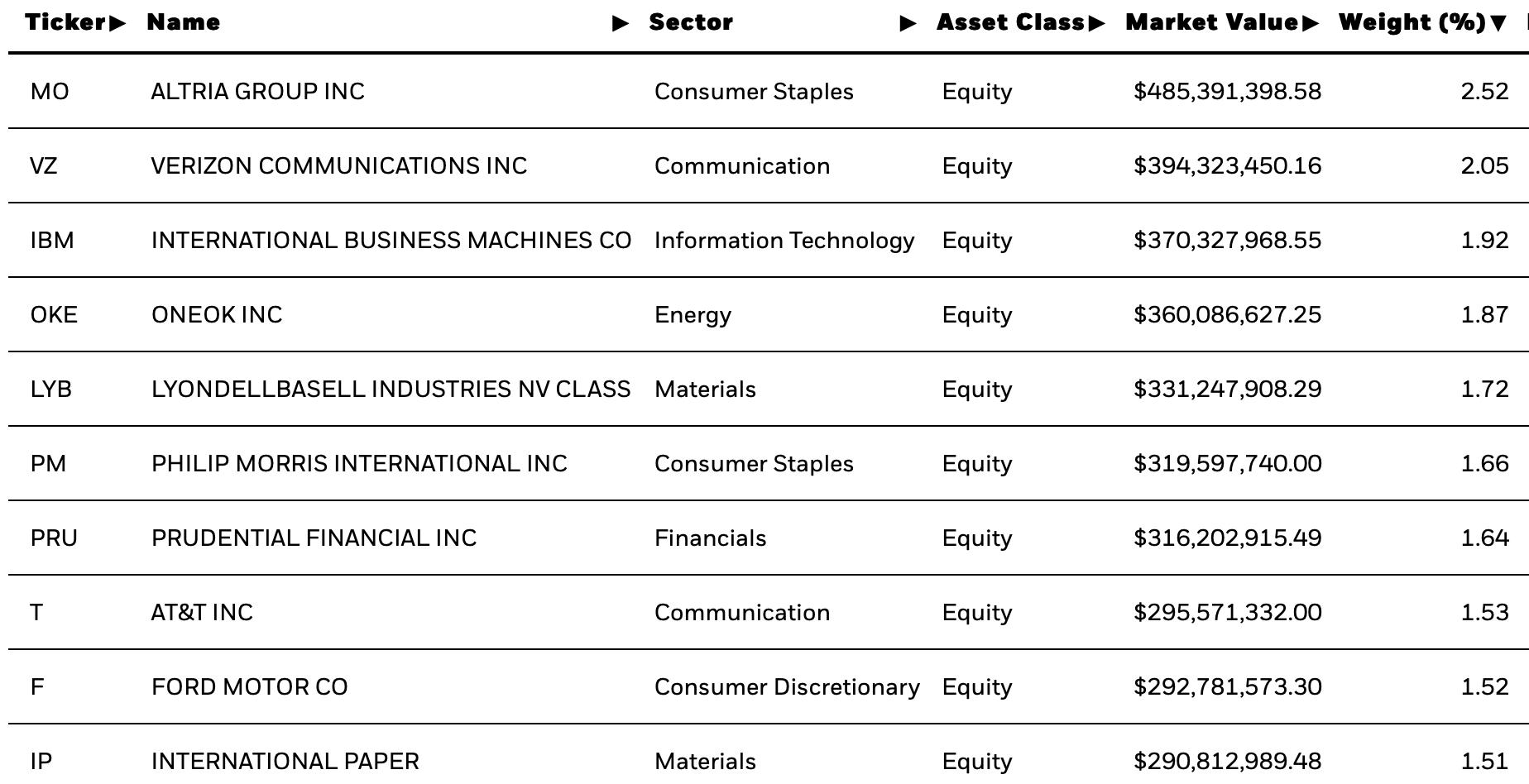
Task: Select VERIZON COMMUNICATIONS INC row
Action: coord(769,165)
